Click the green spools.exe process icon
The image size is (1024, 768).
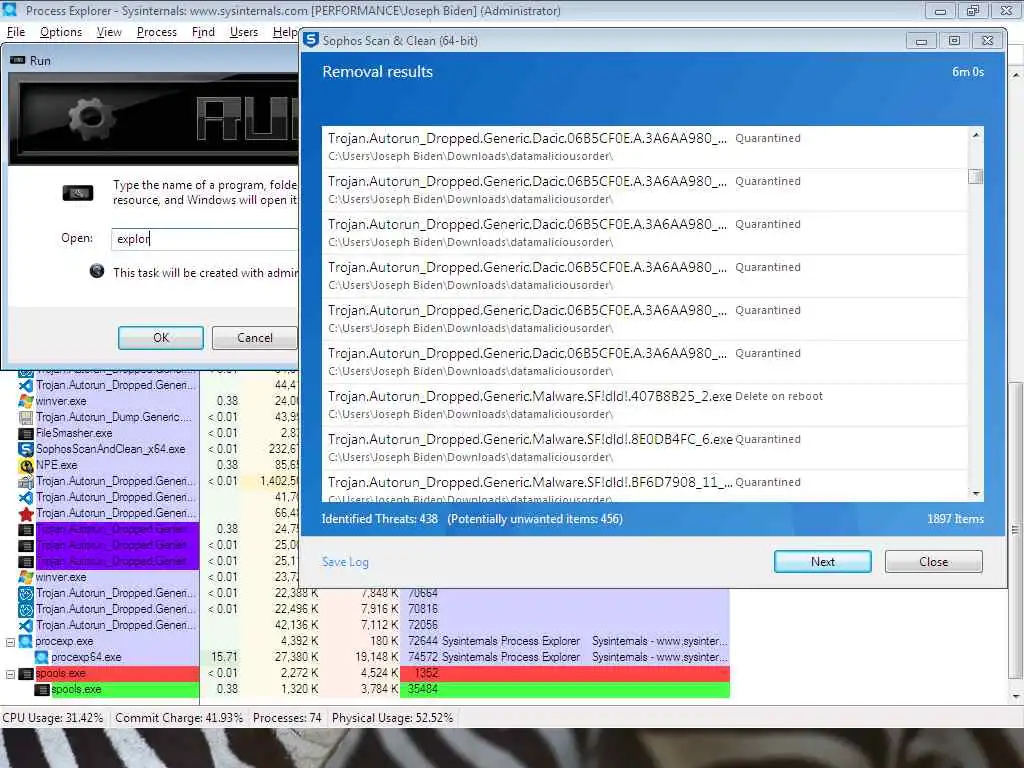pos(41,689)
